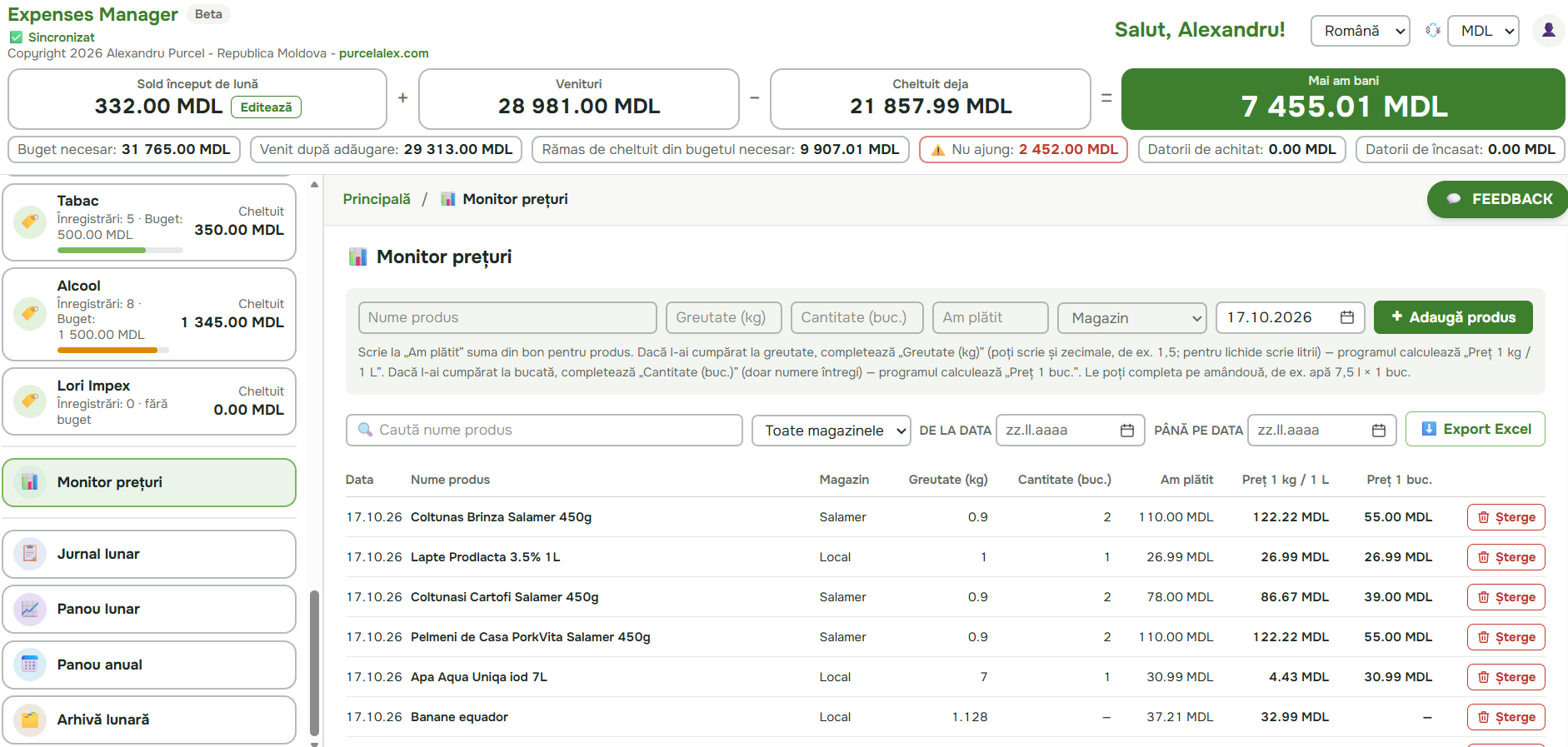The image size is (1568, 747).
Task: Click the Editează button for starting balance
Action: 266,107
